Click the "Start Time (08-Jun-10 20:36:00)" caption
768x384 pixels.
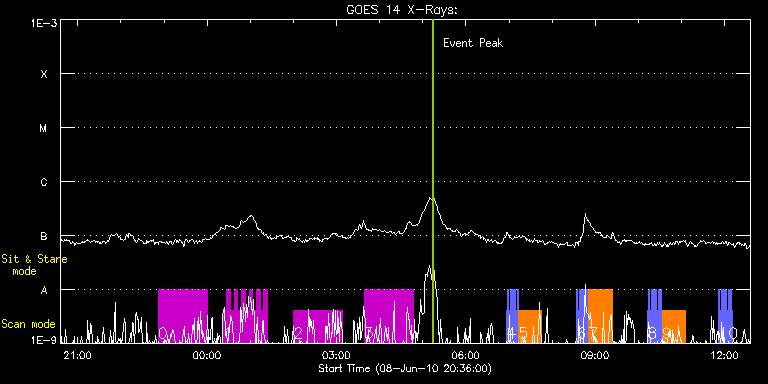(x=405, y=368)
